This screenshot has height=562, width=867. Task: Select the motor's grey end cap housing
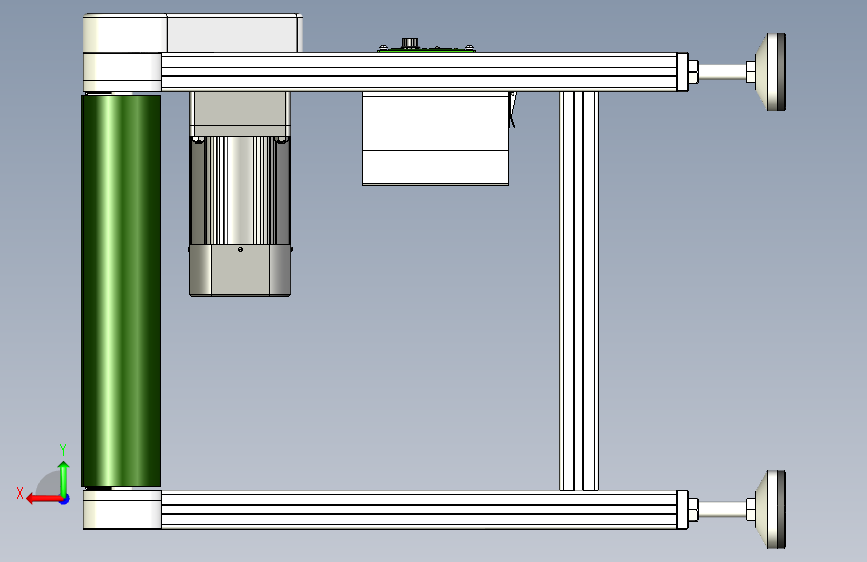[240, 270]
